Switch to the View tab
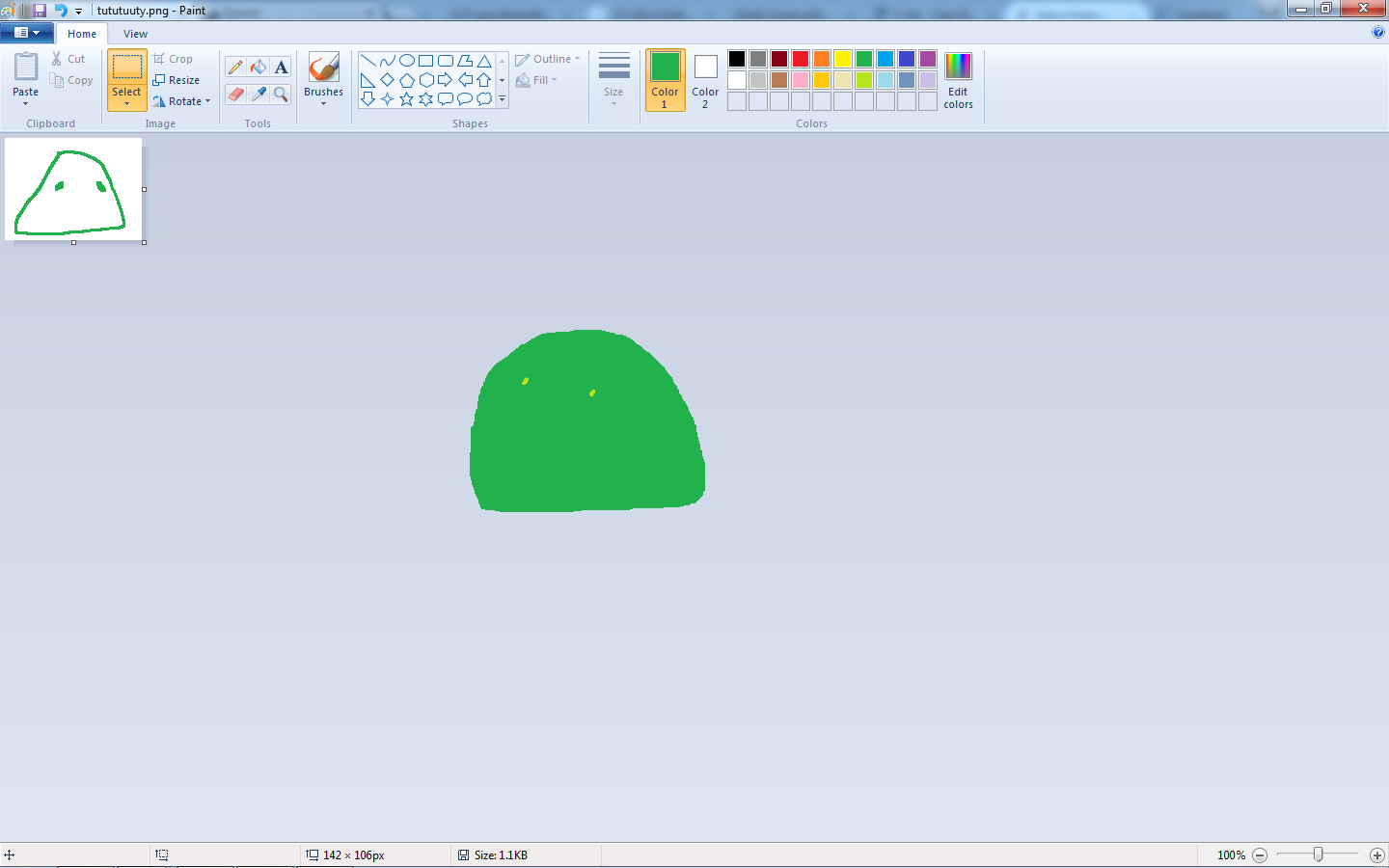This screenshot has width=1389, height=868. click(x=135, y=34)
